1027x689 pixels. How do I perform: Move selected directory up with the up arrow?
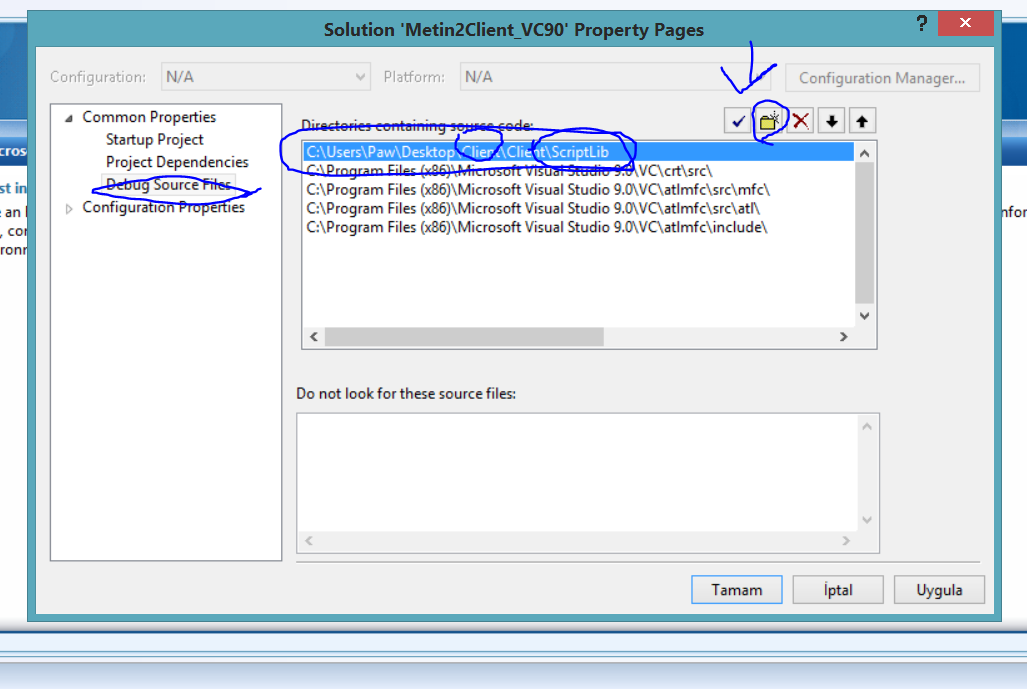coord(863,121)
